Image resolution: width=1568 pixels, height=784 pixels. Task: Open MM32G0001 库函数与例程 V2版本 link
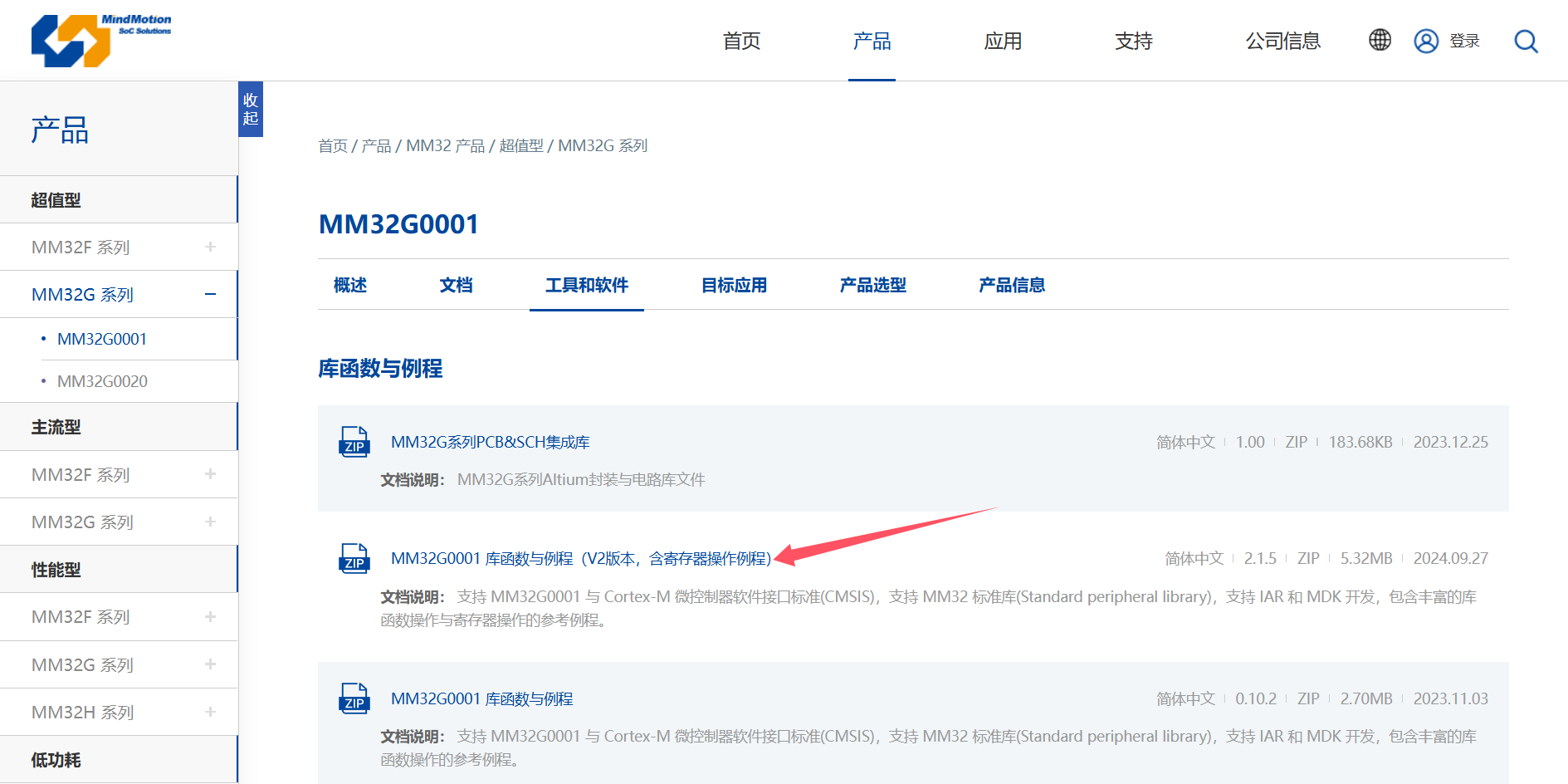pos(580,558)
